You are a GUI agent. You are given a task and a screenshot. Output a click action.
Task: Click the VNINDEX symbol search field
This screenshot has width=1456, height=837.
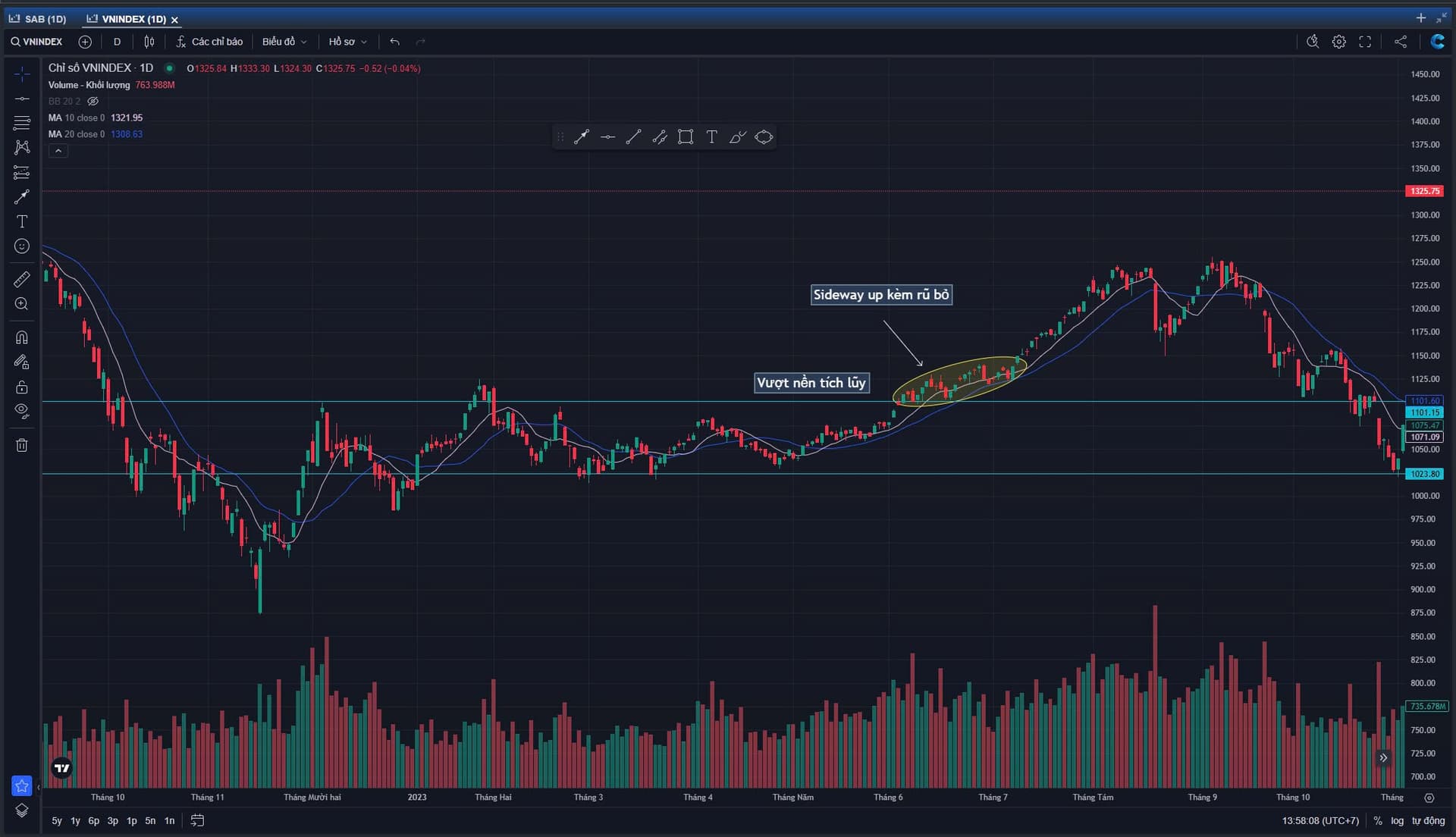[38, 42]
